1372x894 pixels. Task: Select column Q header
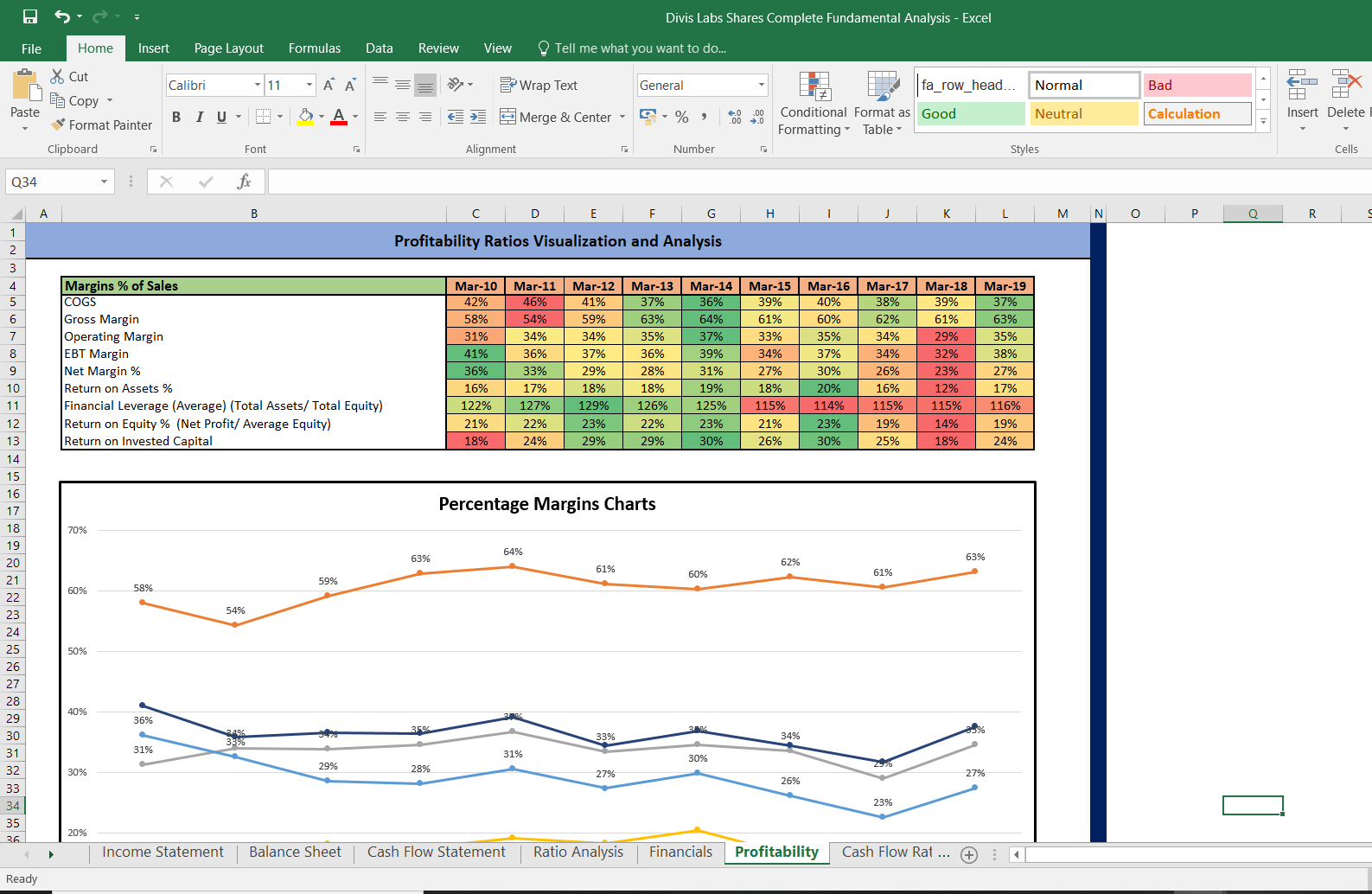(1253, 214)
